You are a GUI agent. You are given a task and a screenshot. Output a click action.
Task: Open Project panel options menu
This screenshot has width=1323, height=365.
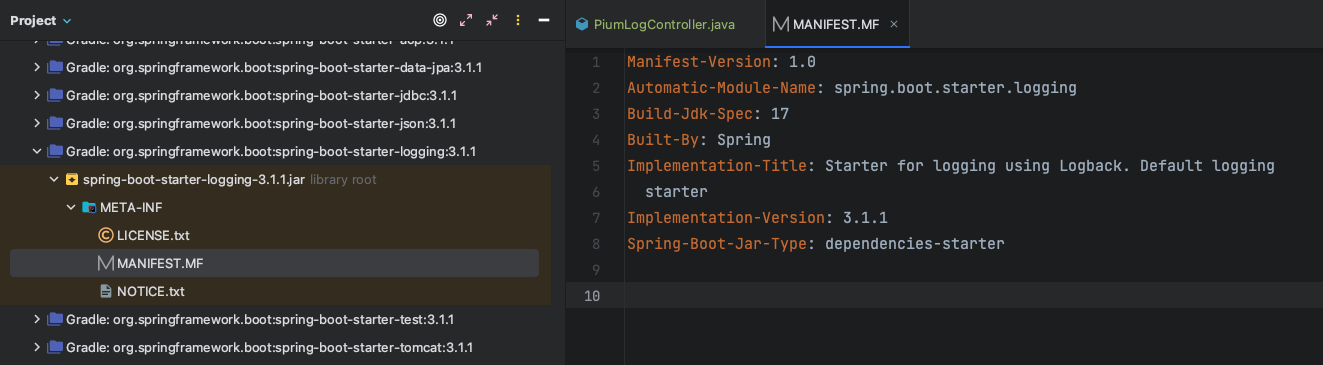click(518, 20)
